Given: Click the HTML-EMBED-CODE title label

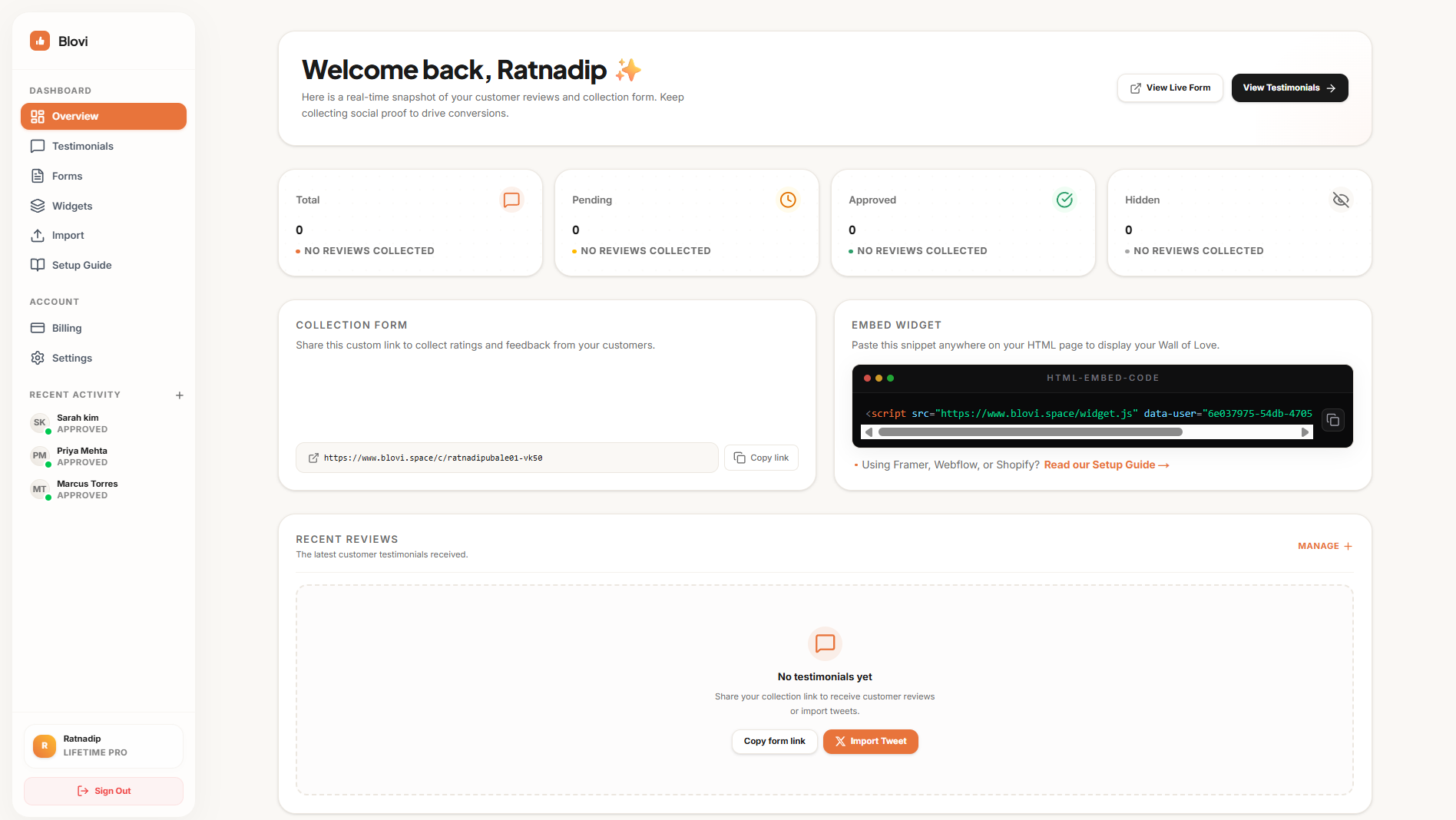Looking at the screenshot, I should 1103,378.
